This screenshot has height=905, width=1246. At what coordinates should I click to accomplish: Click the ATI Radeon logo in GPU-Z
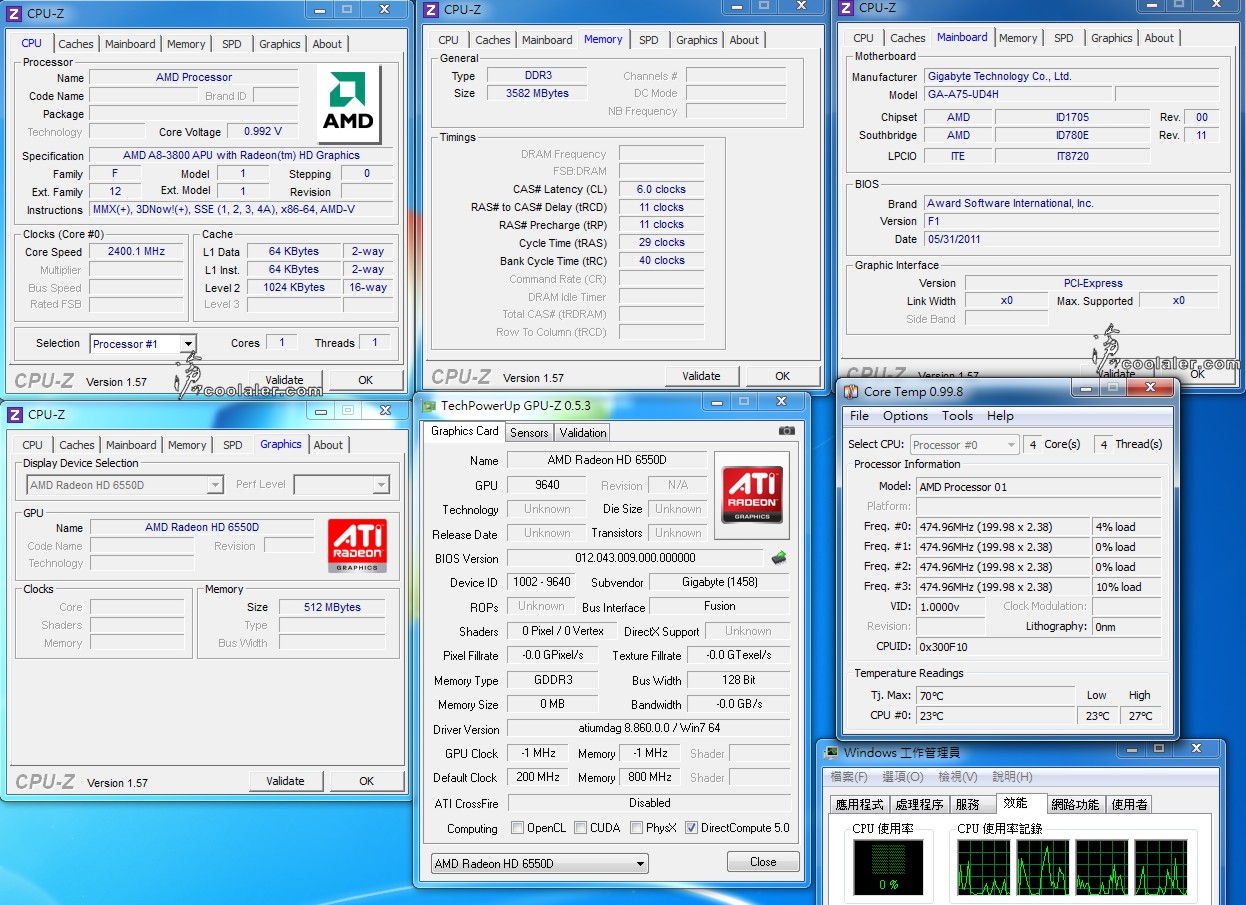pos(751,494)
